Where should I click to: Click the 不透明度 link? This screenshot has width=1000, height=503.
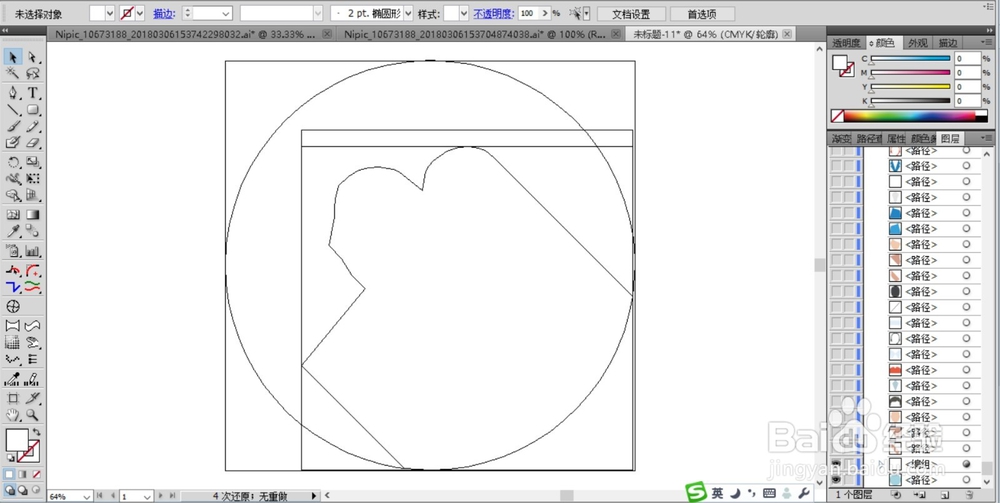pos(493,13)
